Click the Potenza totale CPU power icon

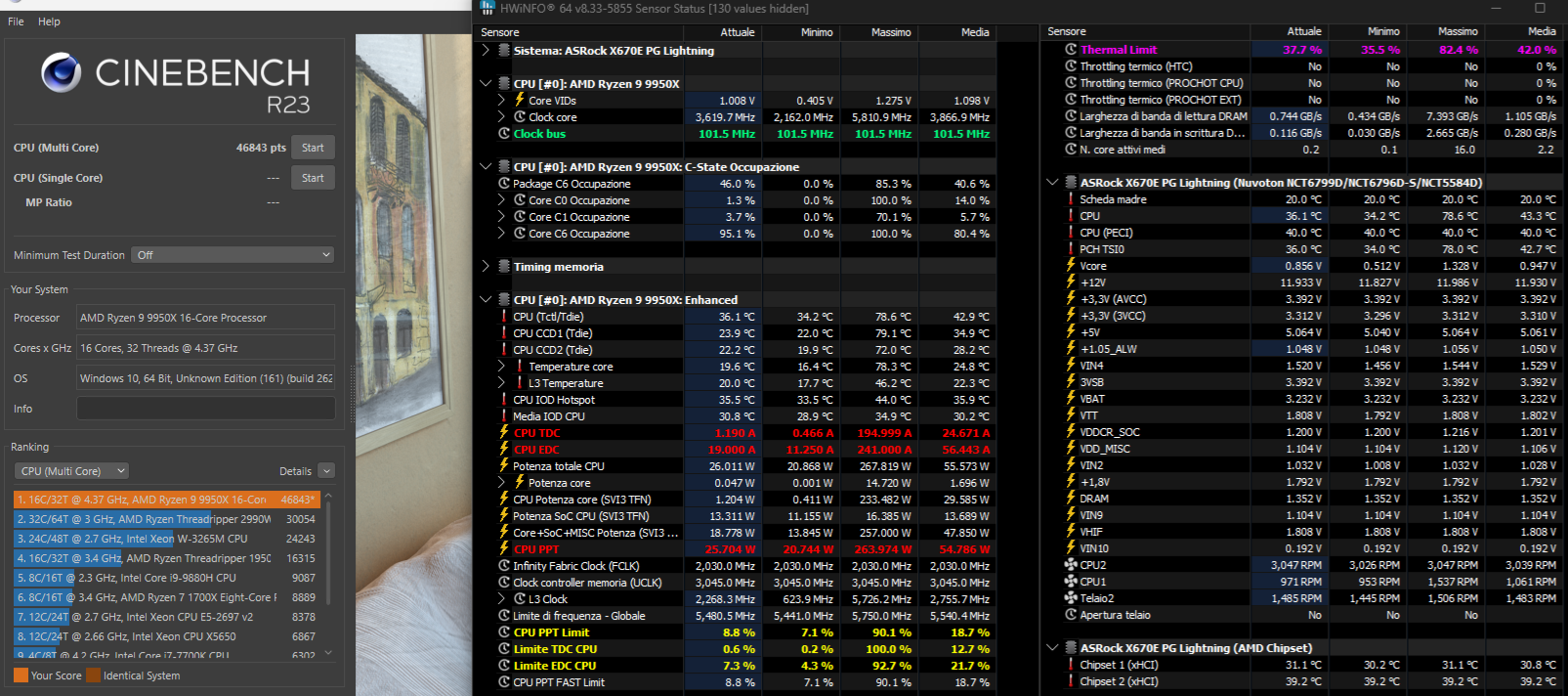pyautogui.click(x=504, y=466)
